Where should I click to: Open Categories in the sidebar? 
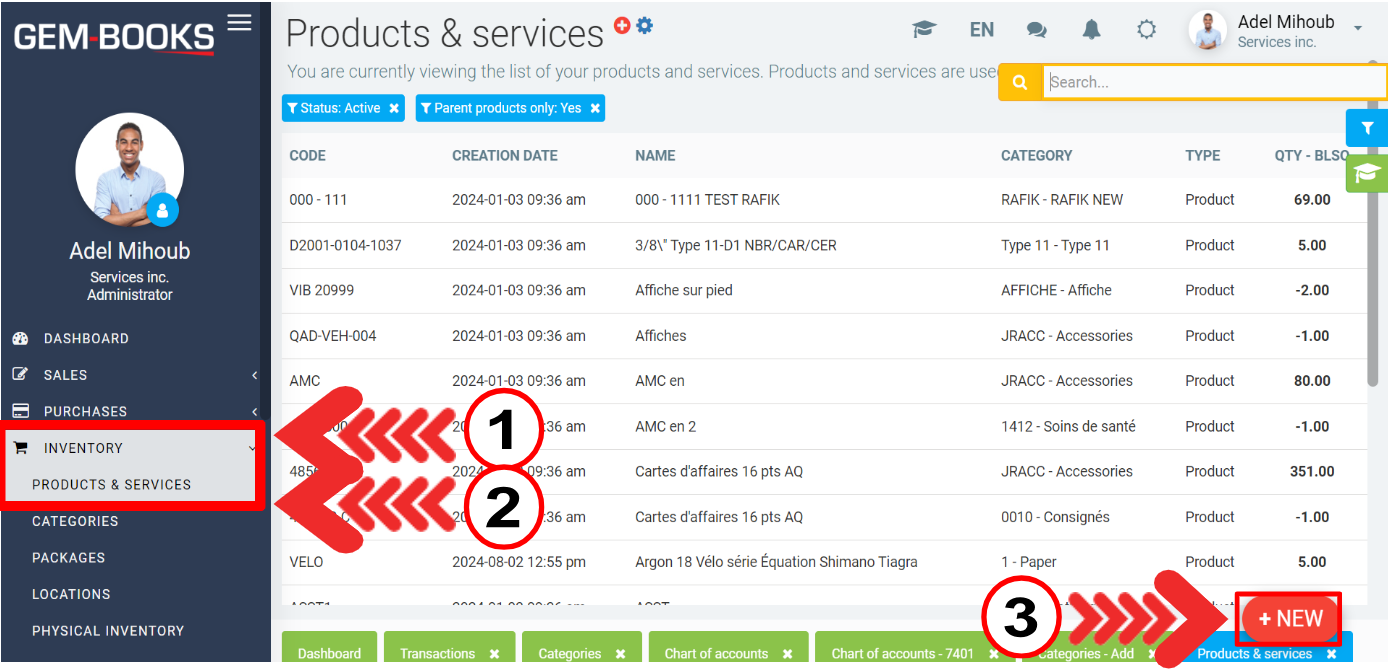tap(75, 521)
